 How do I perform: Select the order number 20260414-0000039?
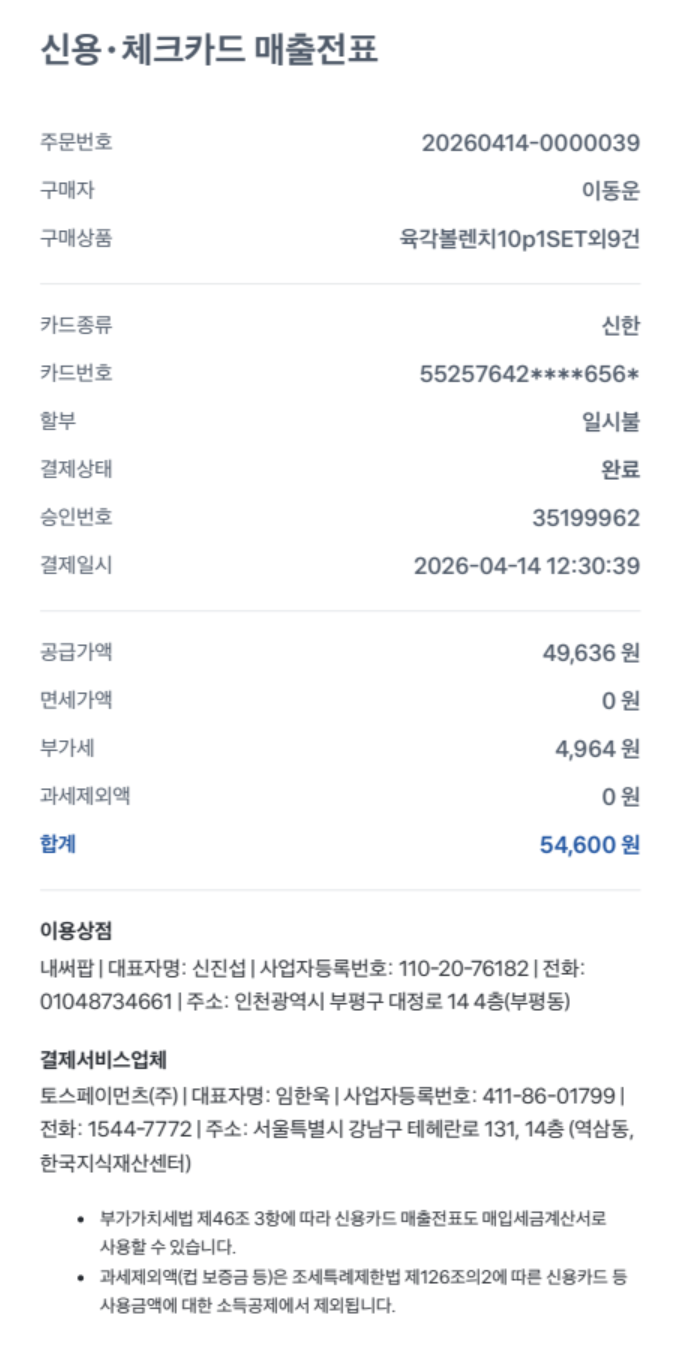tap(530, 143)
